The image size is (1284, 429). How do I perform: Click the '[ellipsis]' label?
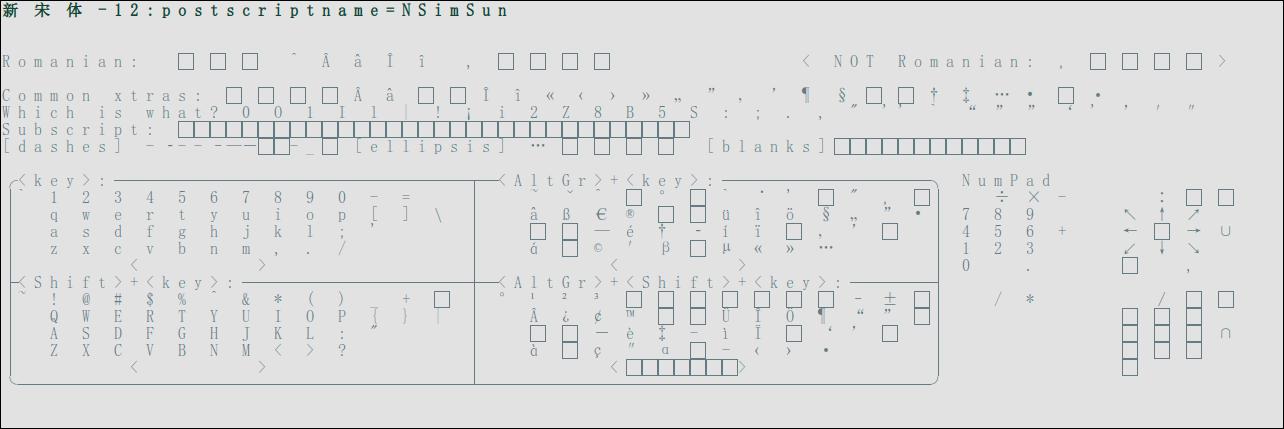[430, 147]
